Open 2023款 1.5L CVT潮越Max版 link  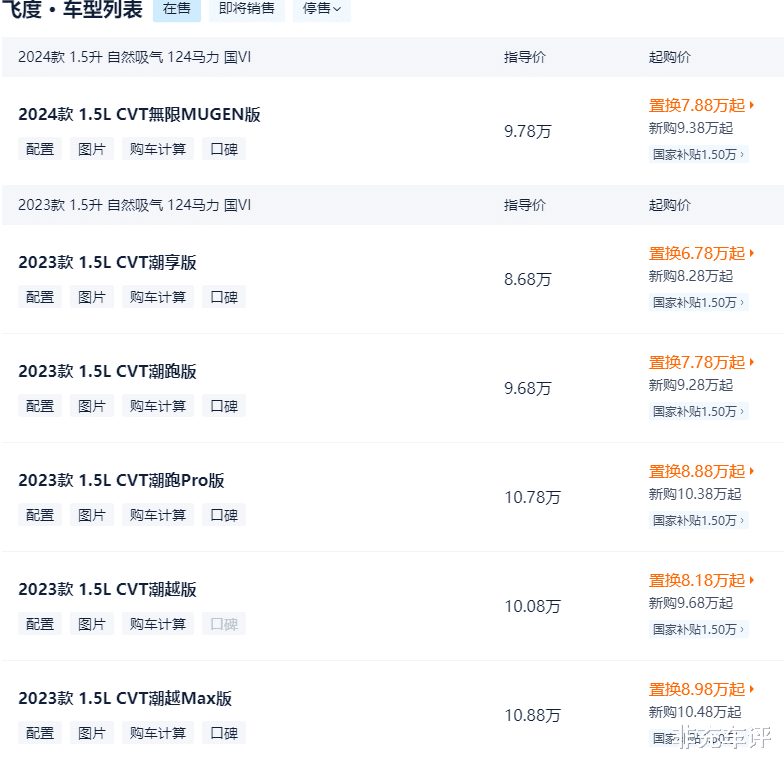(125, 698)
